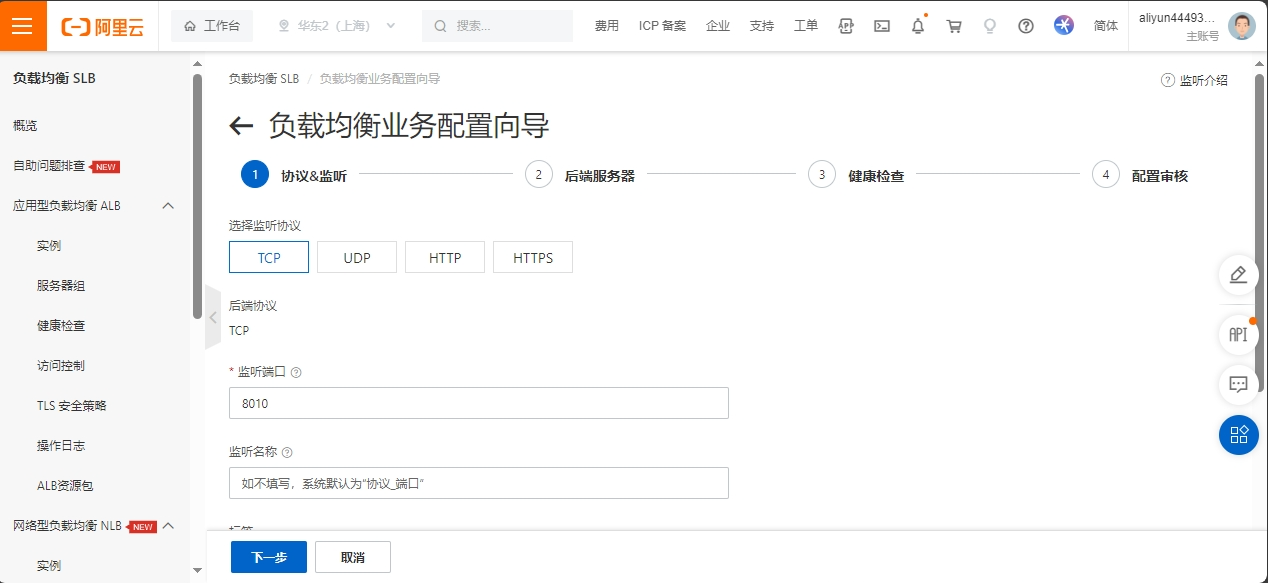Collapse the 应用型负载均衡 ALB section
Viewport: 1268px width, 583px height.
168,206
